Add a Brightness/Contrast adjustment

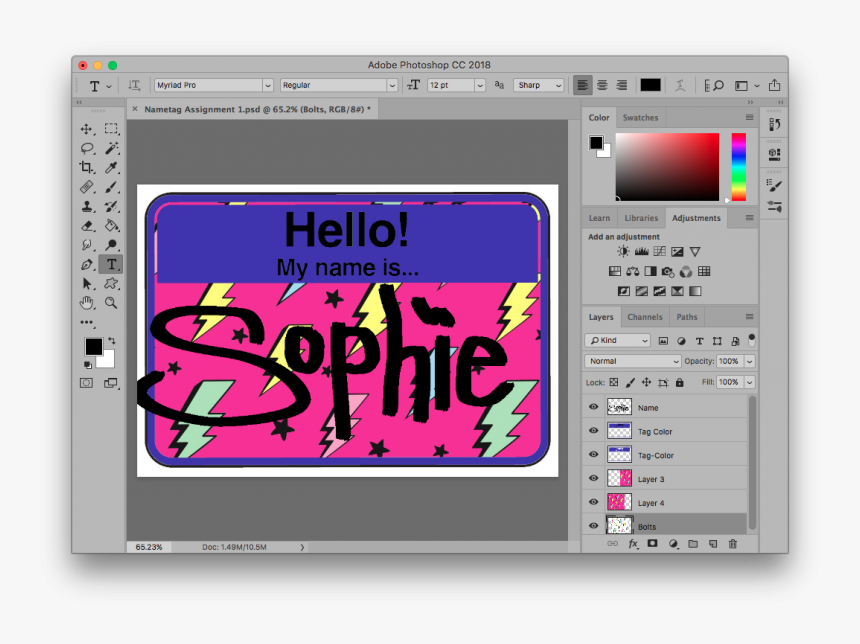click(623, 250)
